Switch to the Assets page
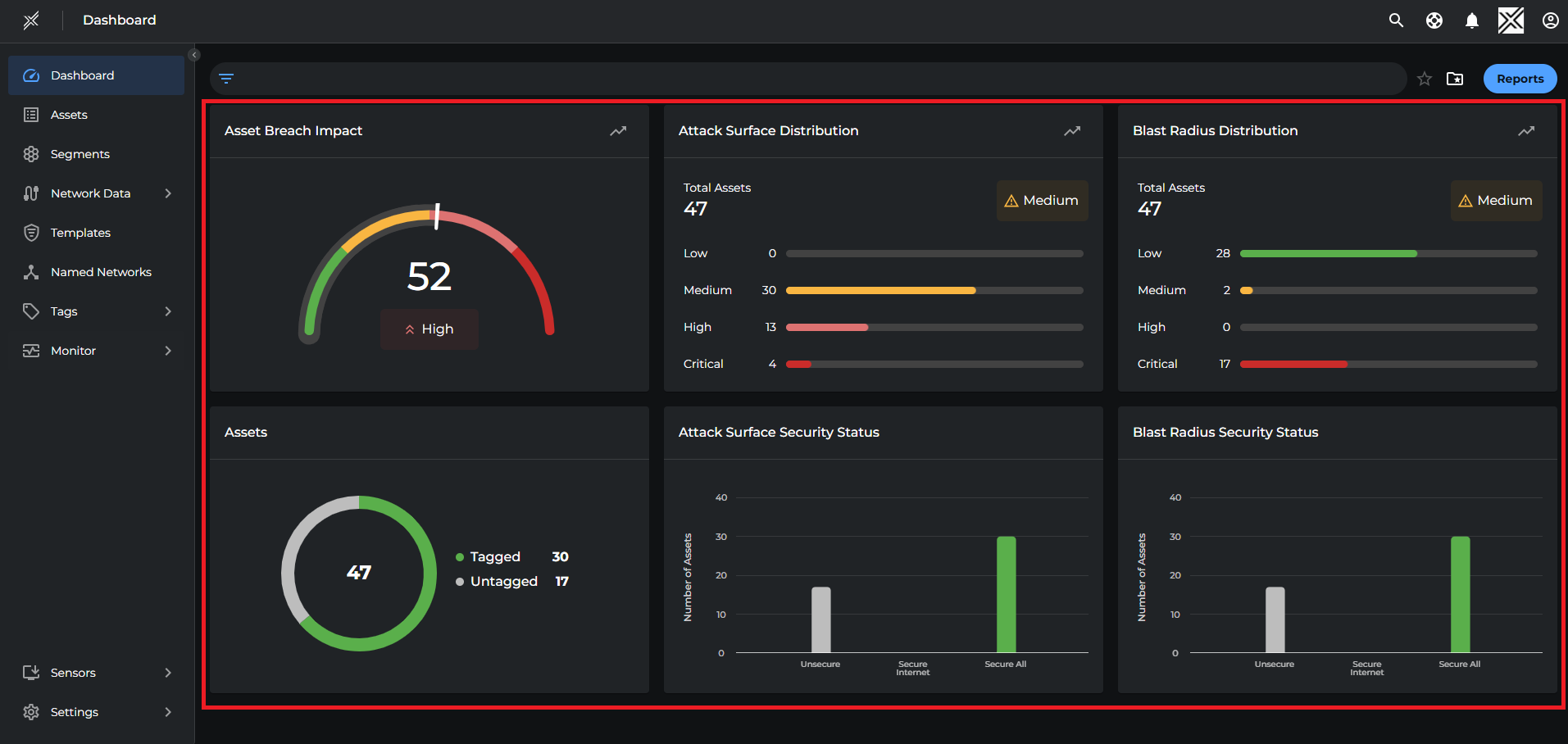Viewport: 1568px width, 744px height. tap(70, 114)
